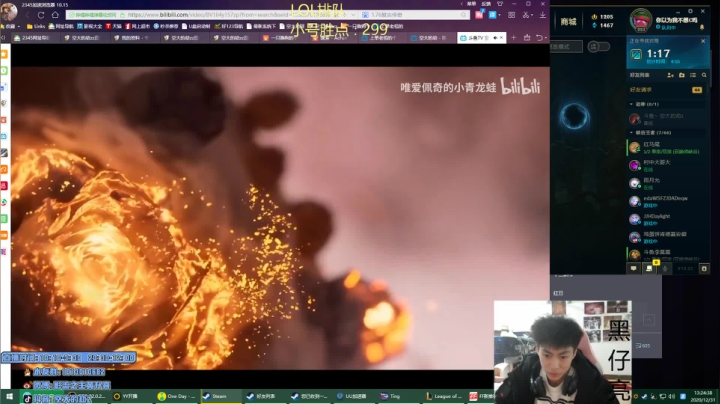Open the missions icon with yellow badge

[x=649, y=268]
